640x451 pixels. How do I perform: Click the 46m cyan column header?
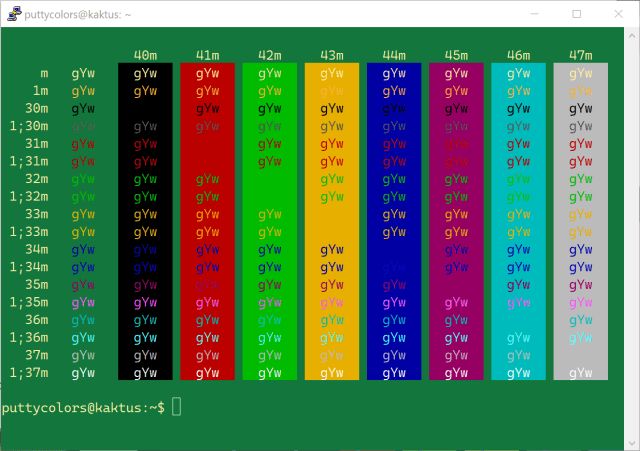[x=518, y=55]
